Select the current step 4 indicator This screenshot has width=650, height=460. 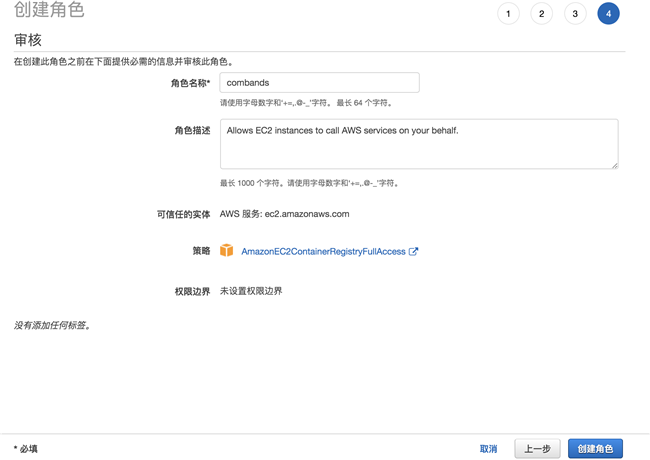pyautogui.click(x=608, y=14)
